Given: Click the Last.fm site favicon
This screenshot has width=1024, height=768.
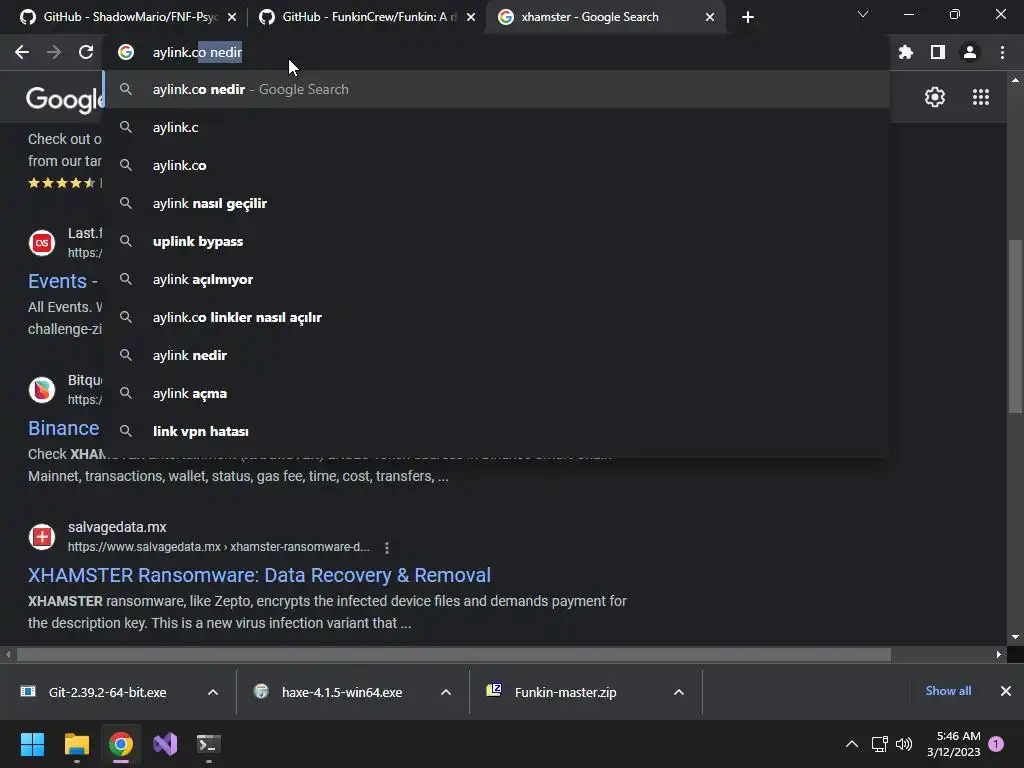Looking at the screenshot, I should pos(42,243).
